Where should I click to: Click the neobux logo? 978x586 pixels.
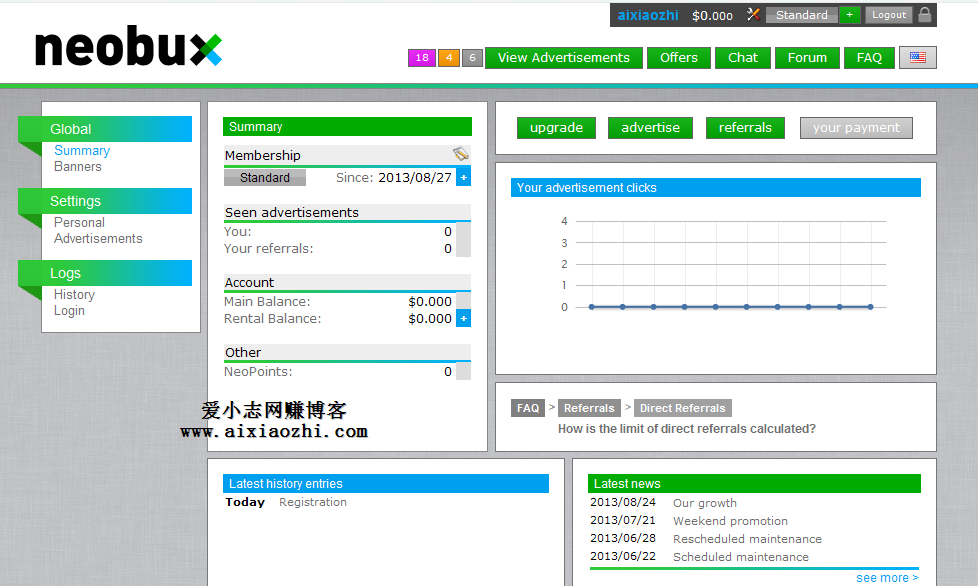pyautogui.click(x=128, y=47)
